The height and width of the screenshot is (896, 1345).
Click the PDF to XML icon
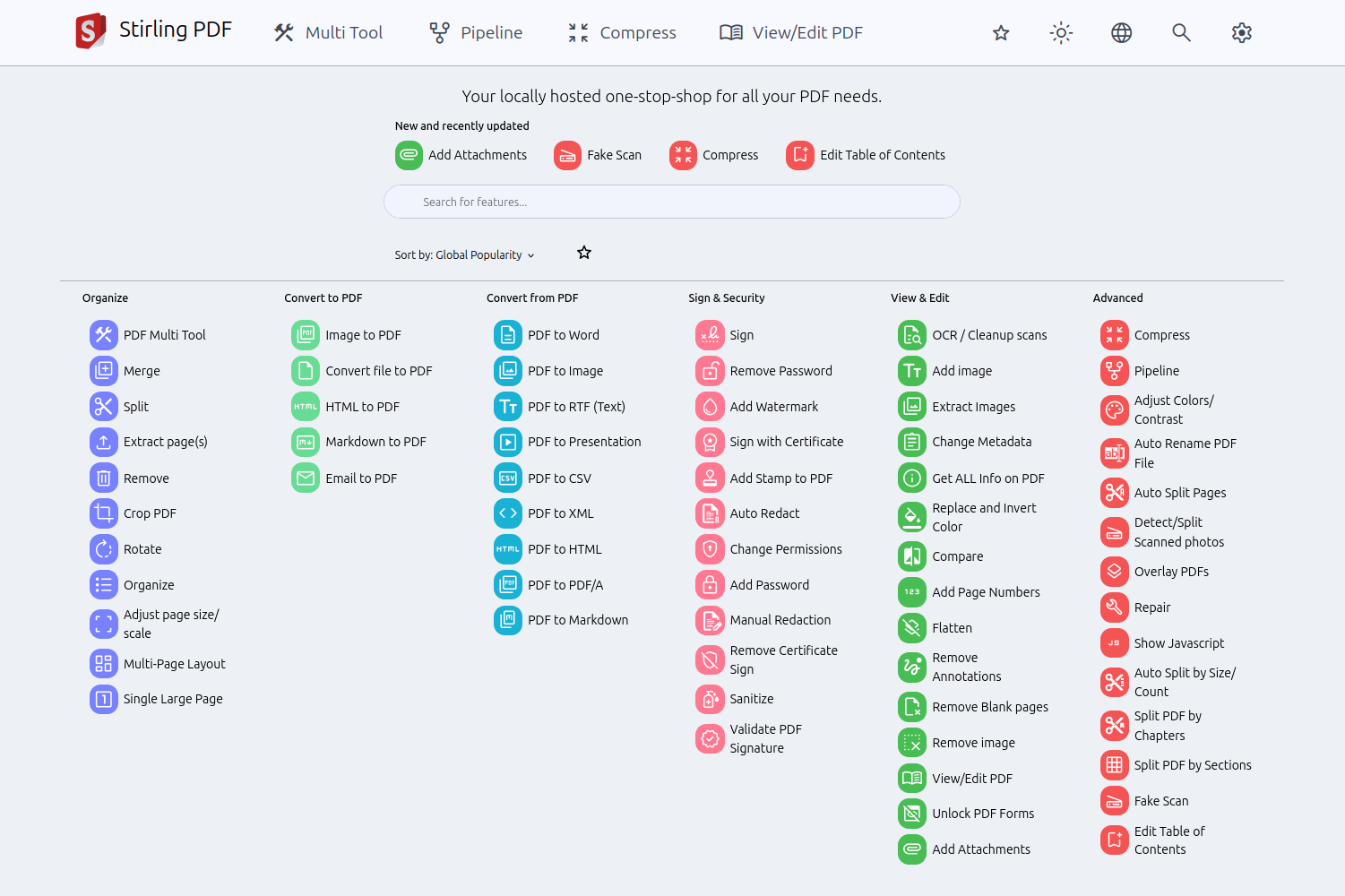(x=508, y=513)
